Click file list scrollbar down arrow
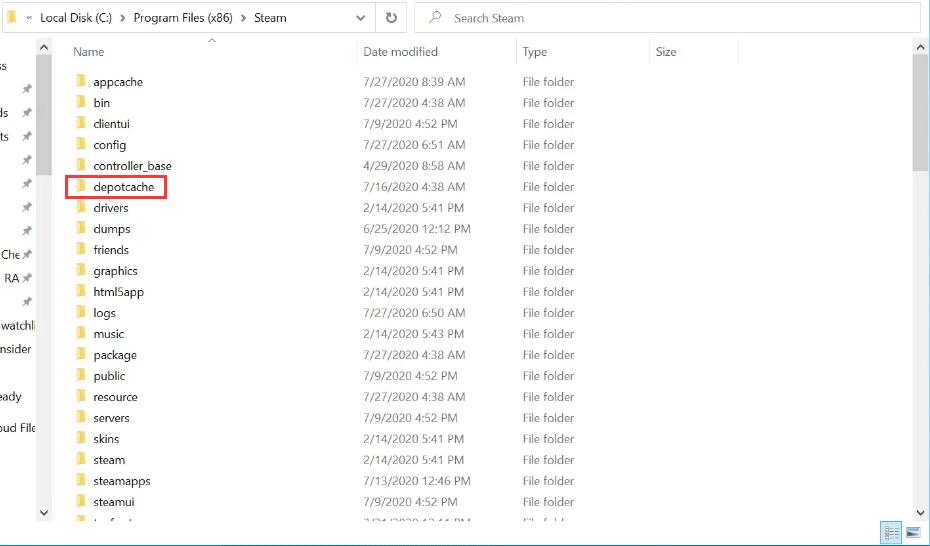Image resolution: width=930 pixels, height=546 pixels. [x=920, y=513]
